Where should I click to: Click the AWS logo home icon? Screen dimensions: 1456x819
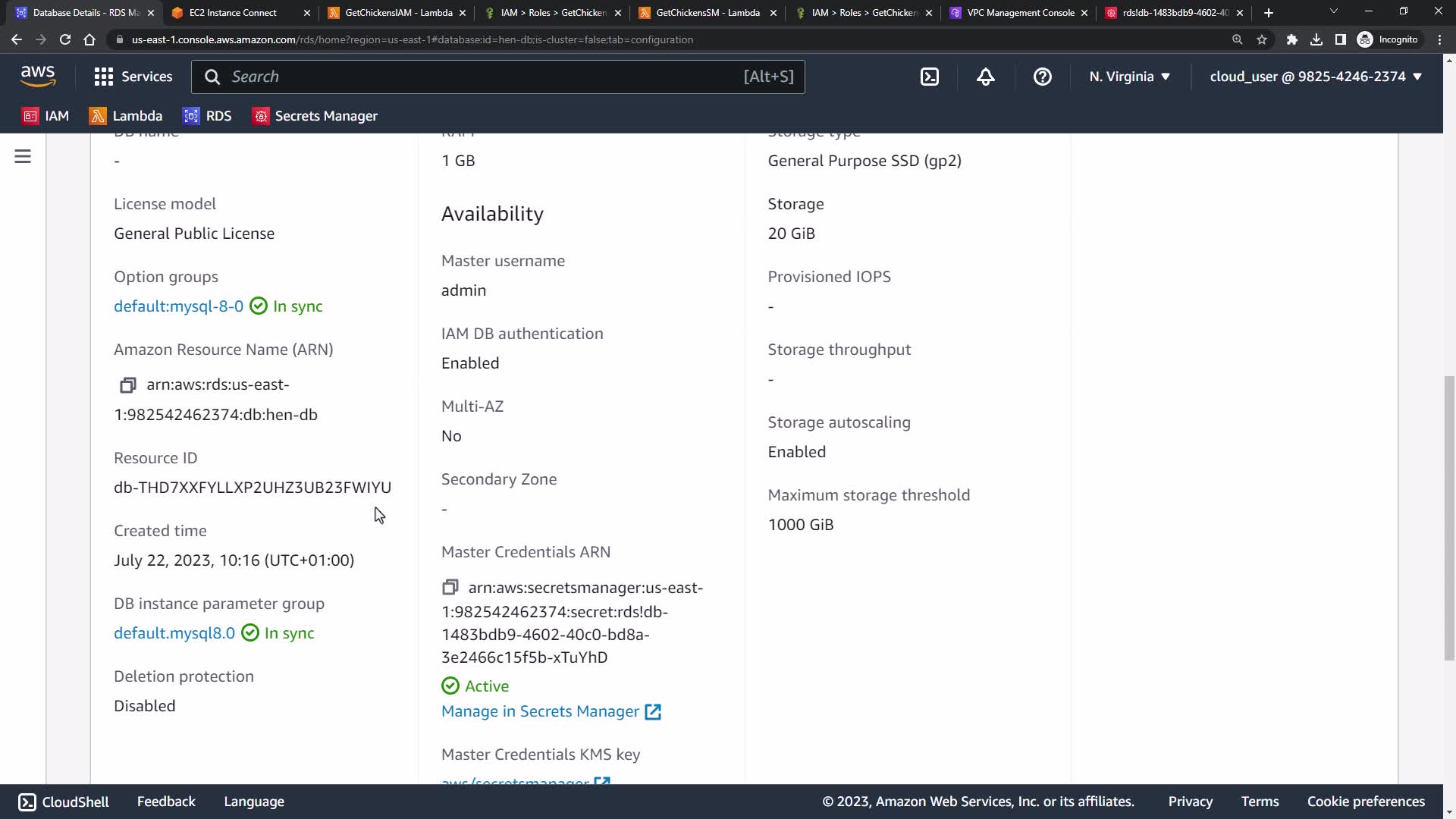(x=38, y=76)
